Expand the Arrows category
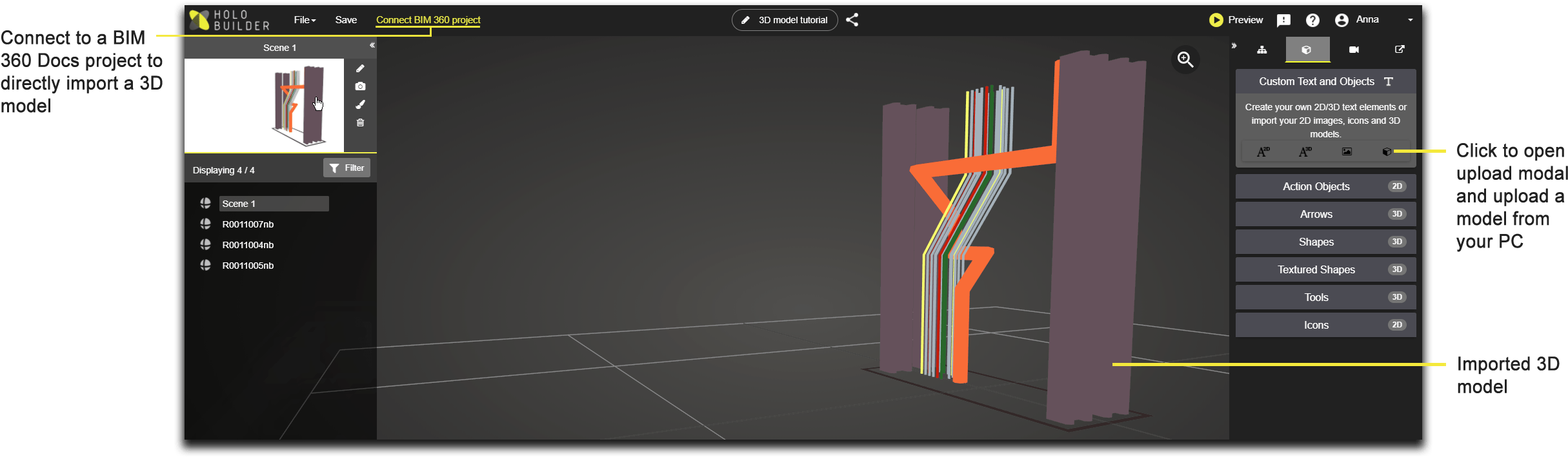The height and width of the screenshot is (457, 1568). [1325, 214]
